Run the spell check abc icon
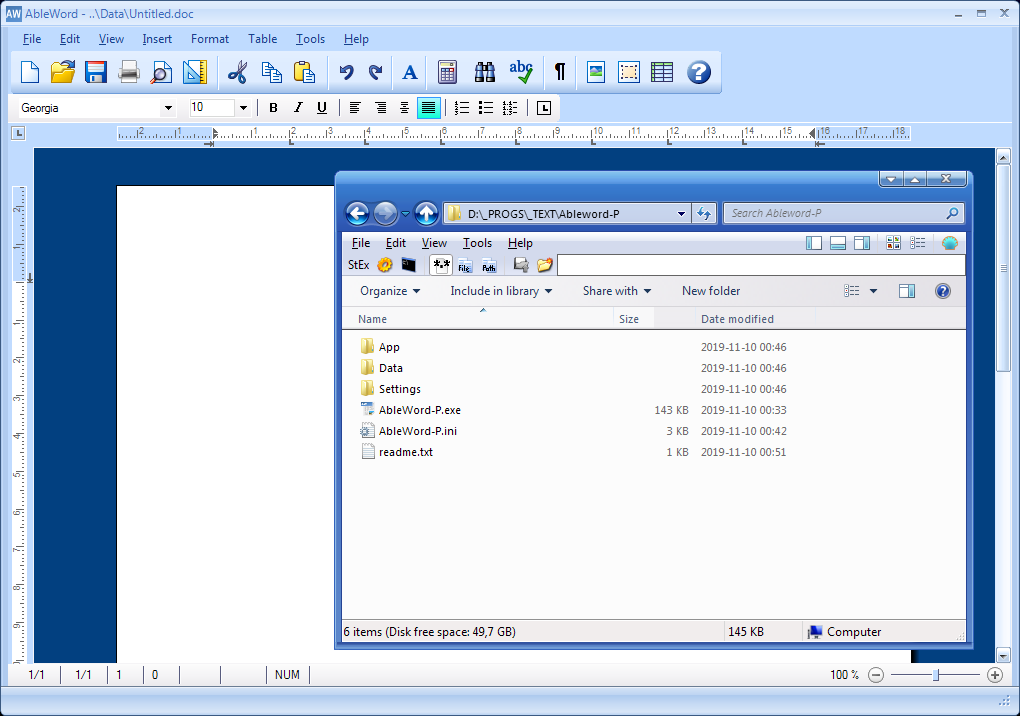 click(521, 72)
